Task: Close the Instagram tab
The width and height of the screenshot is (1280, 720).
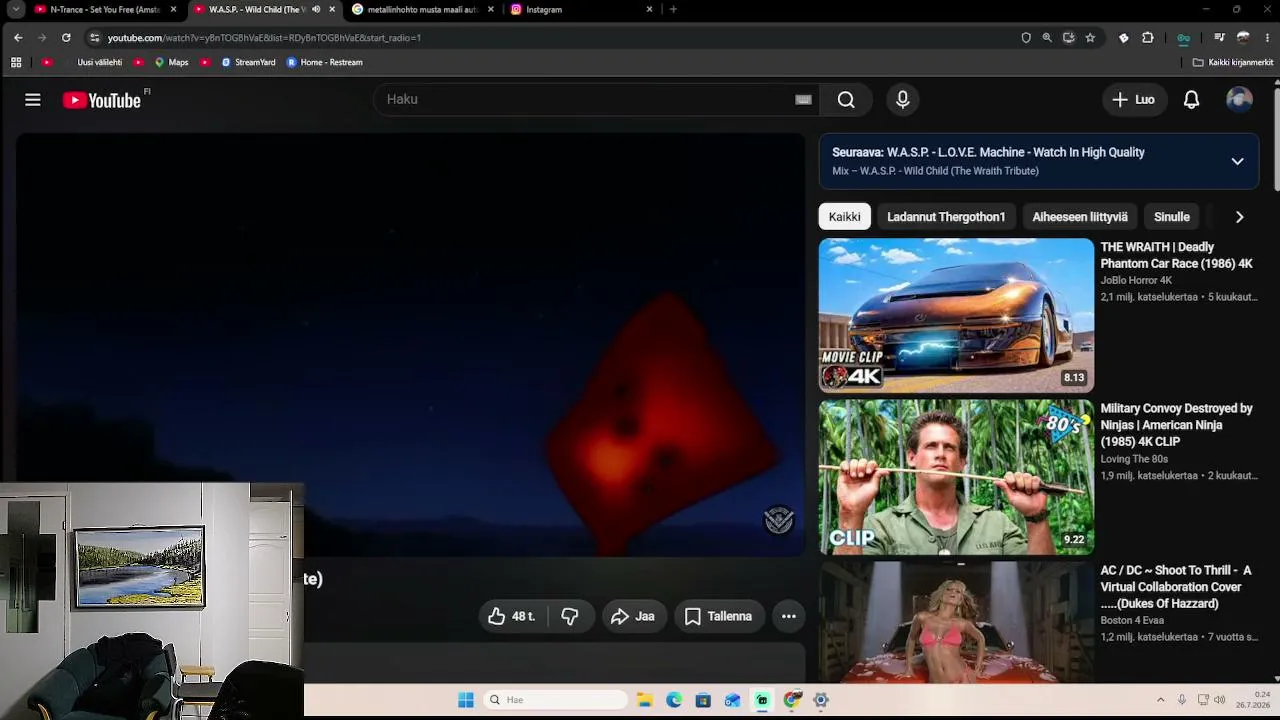Action: click(x=649, y=10)
